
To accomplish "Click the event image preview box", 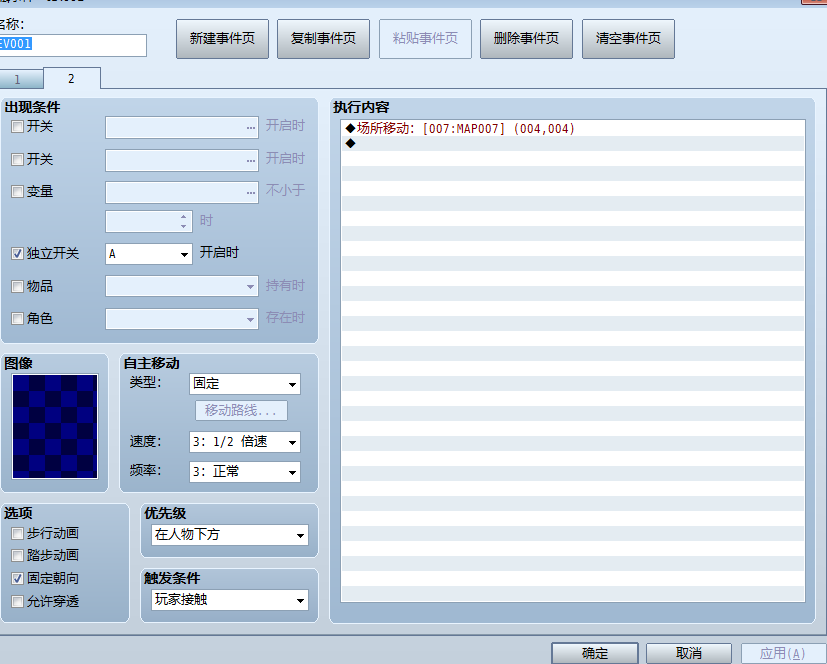I will coord(55,427).
